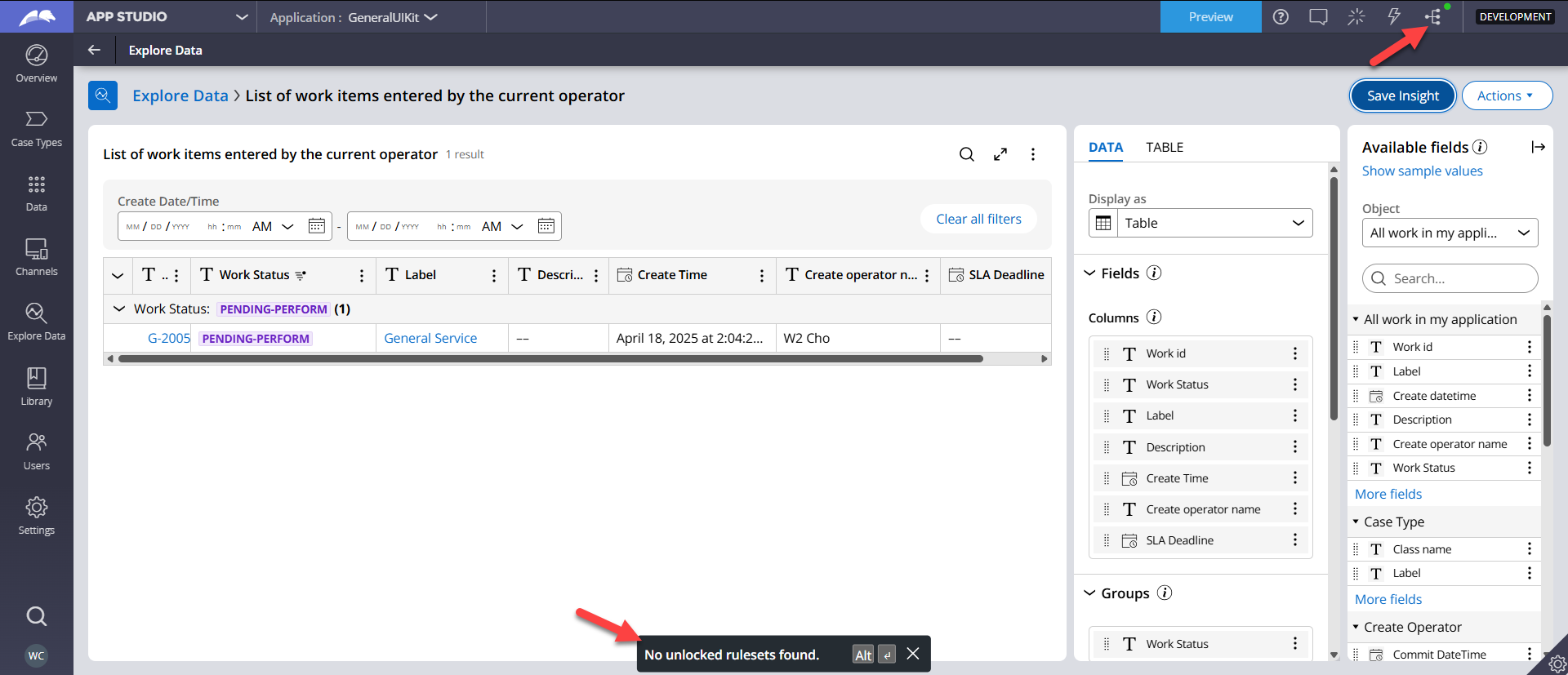Click the search magnifier in the results panel
Image resolution: width=1568 pixels, height=675 pixels.
coord(966,154)
